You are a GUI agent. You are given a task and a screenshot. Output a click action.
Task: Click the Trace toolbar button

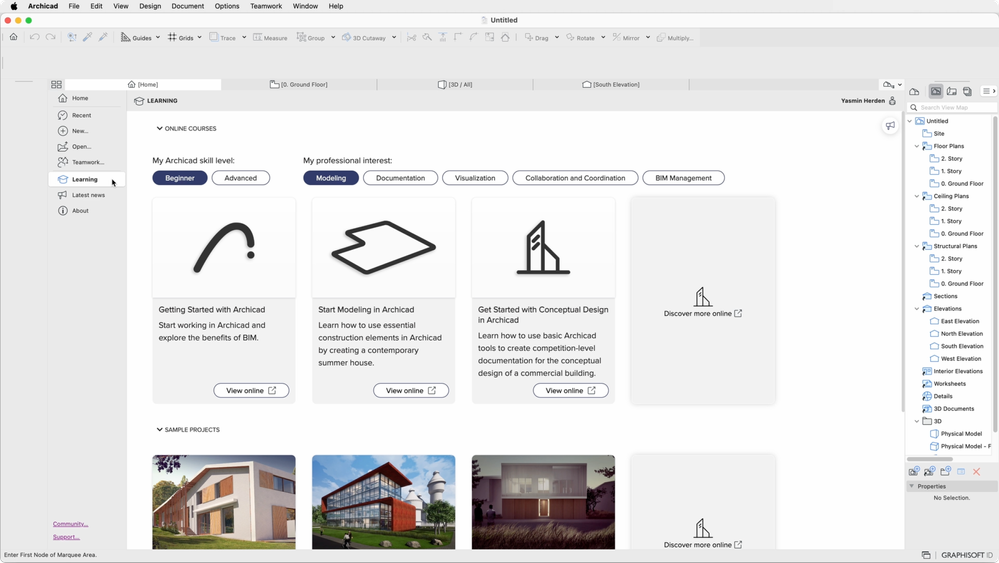[x=222, y=38]
